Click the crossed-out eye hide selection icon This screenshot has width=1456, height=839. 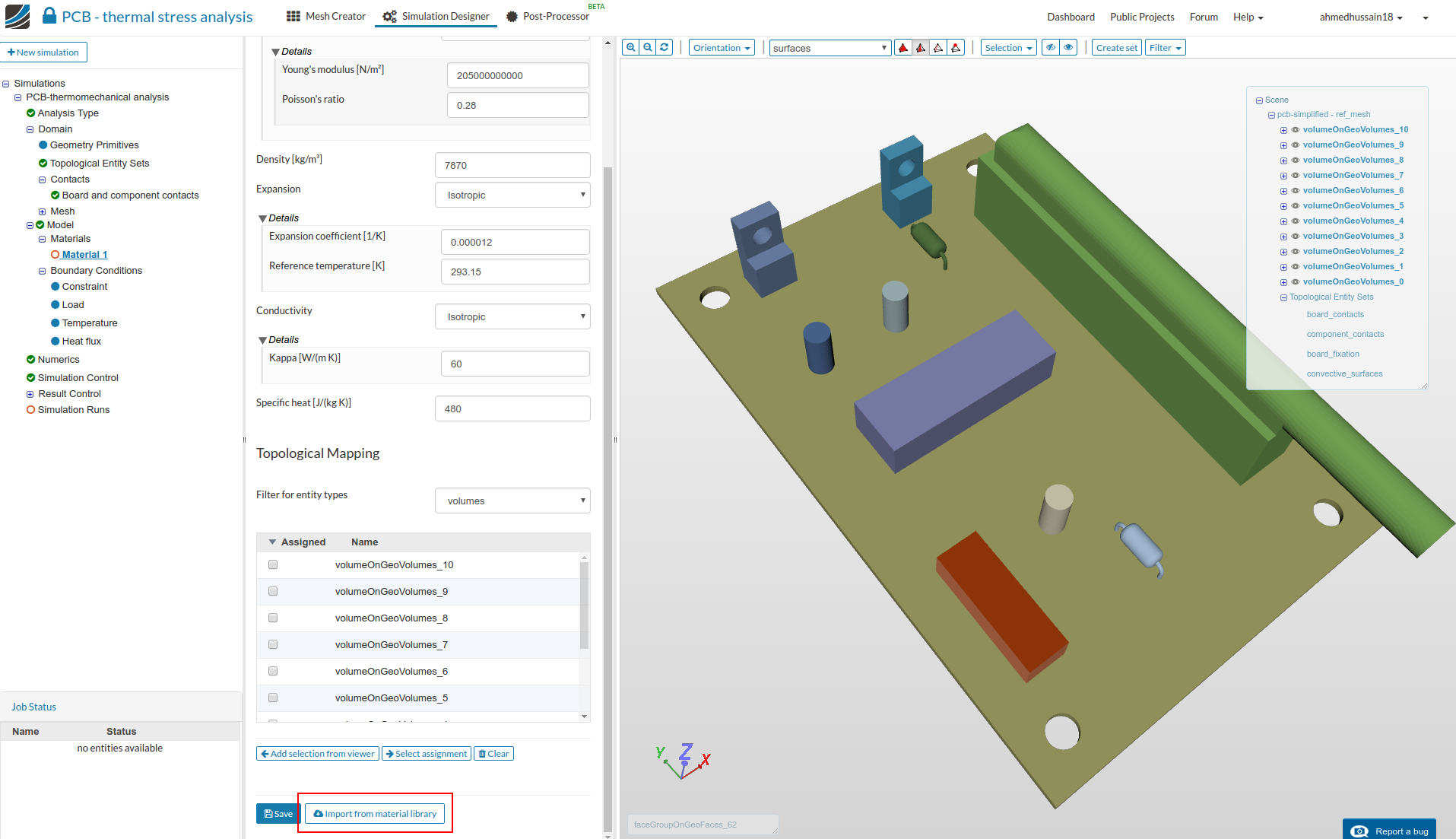(1050, 47)
